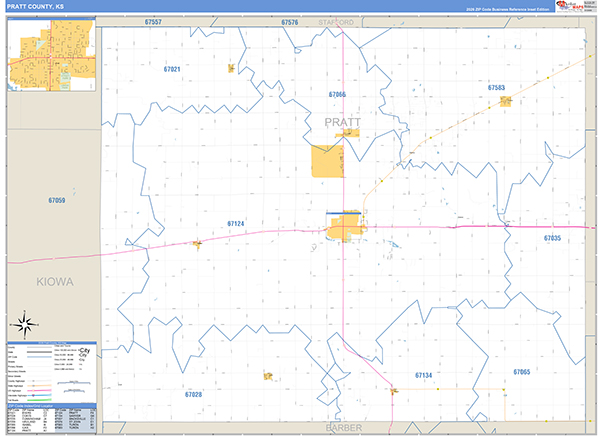
Task: Click the small yellow town in ZIP 67021
Action: (x=231, y=69)
